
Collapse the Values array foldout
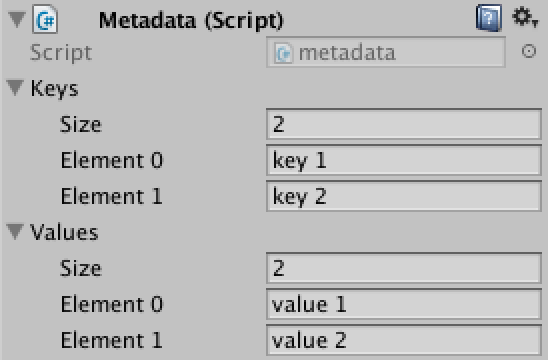point(15,232)
